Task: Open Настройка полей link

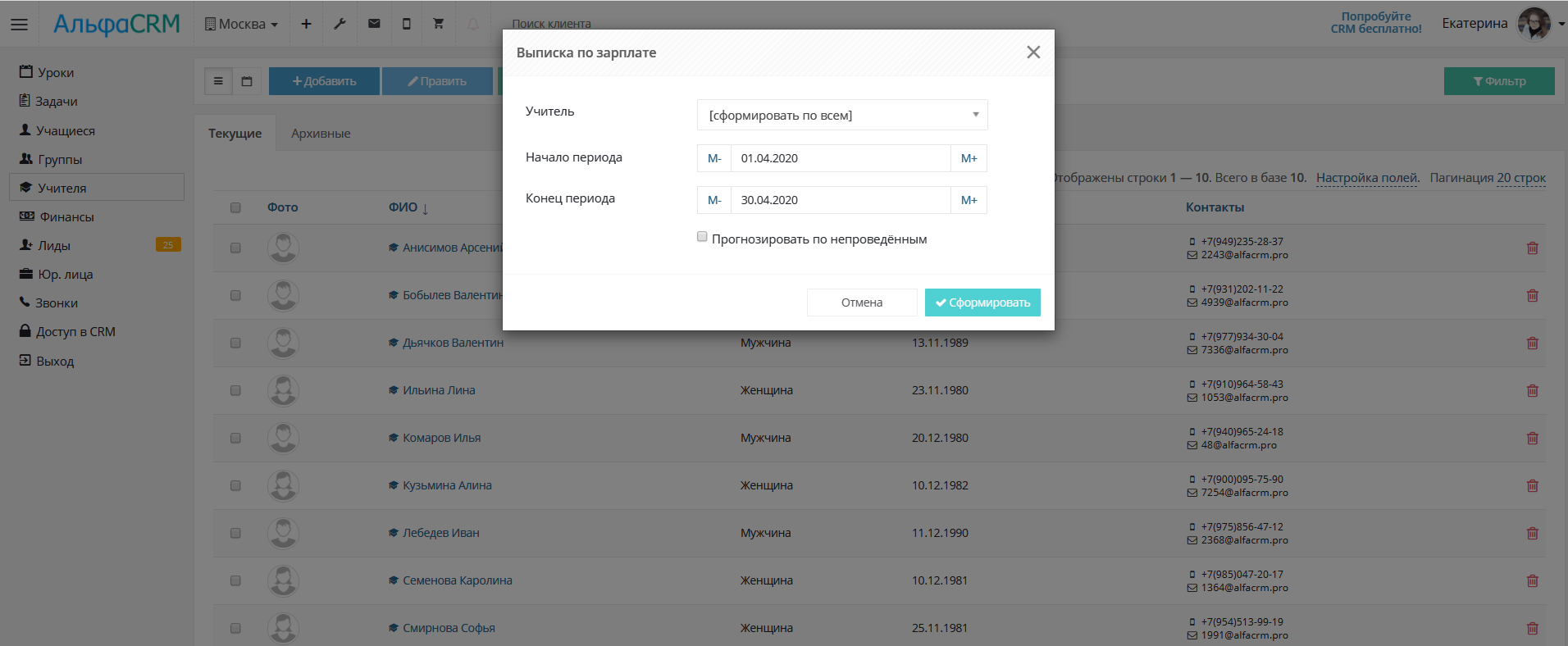Action: tap(1367, 178)
